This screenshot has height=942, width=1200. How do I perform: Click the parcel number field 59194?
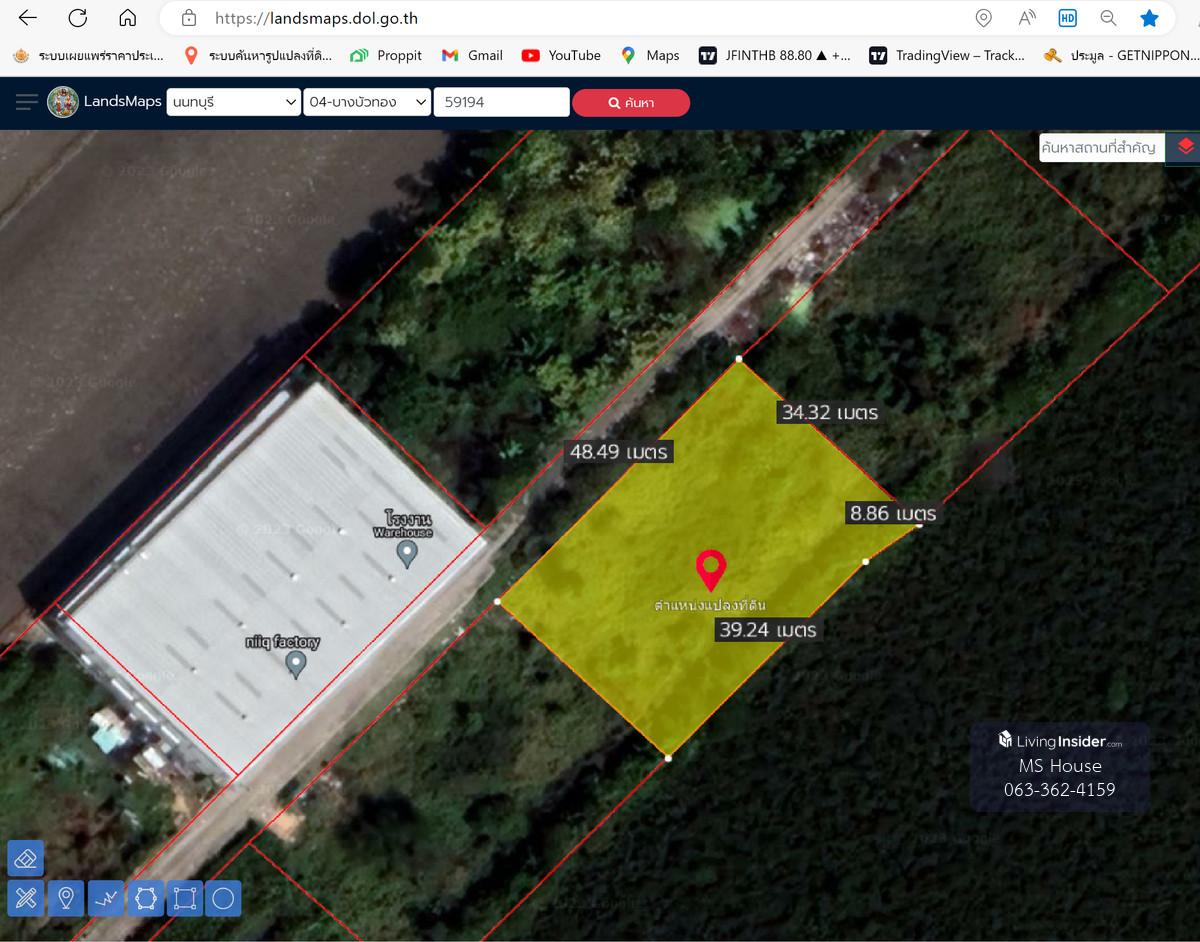pos(501,102)
